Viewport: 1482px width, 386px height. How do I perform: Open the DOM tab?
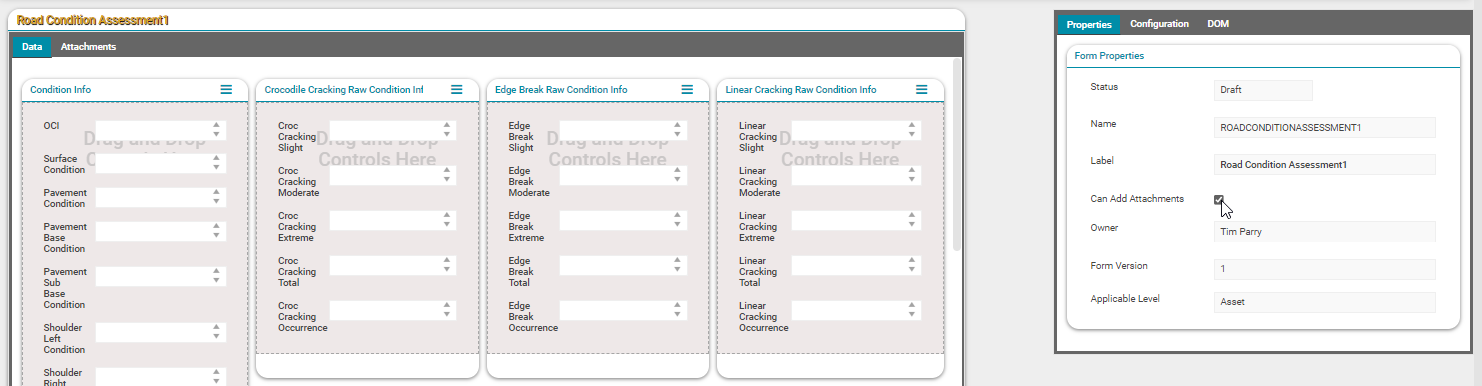point(1218,23)
